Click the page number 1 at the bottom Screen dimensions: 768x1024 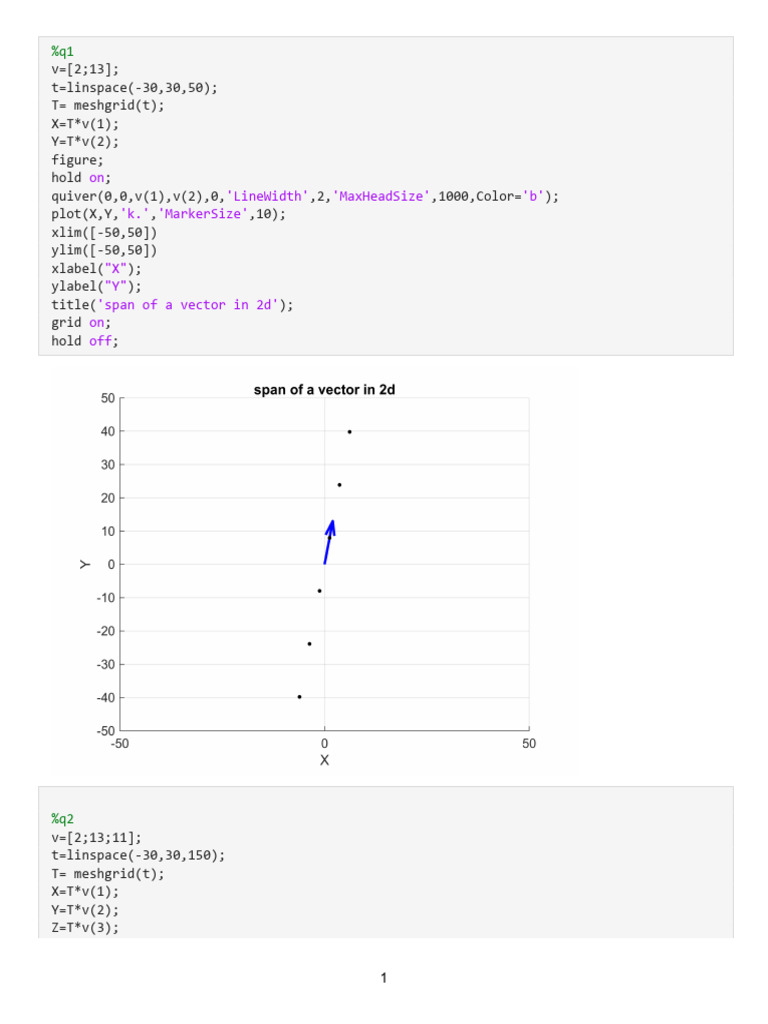[x=383, y=978]
